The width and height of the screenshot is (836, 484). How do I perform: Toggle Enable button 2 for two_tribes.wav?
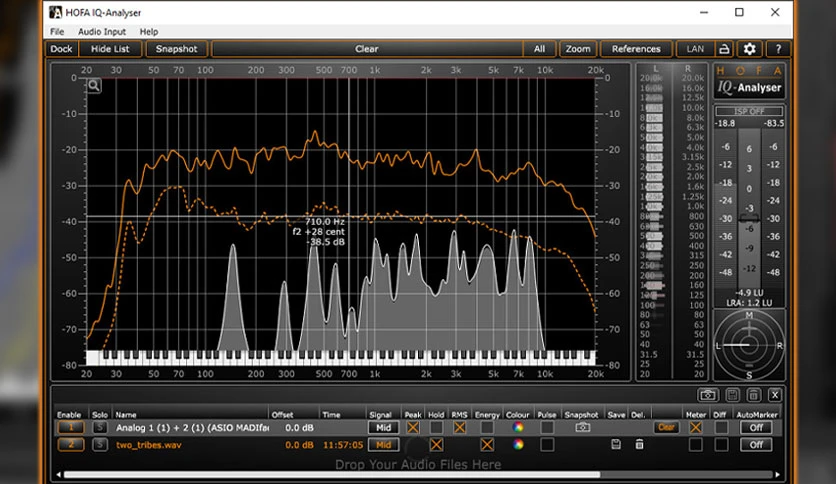click(70, 444)
